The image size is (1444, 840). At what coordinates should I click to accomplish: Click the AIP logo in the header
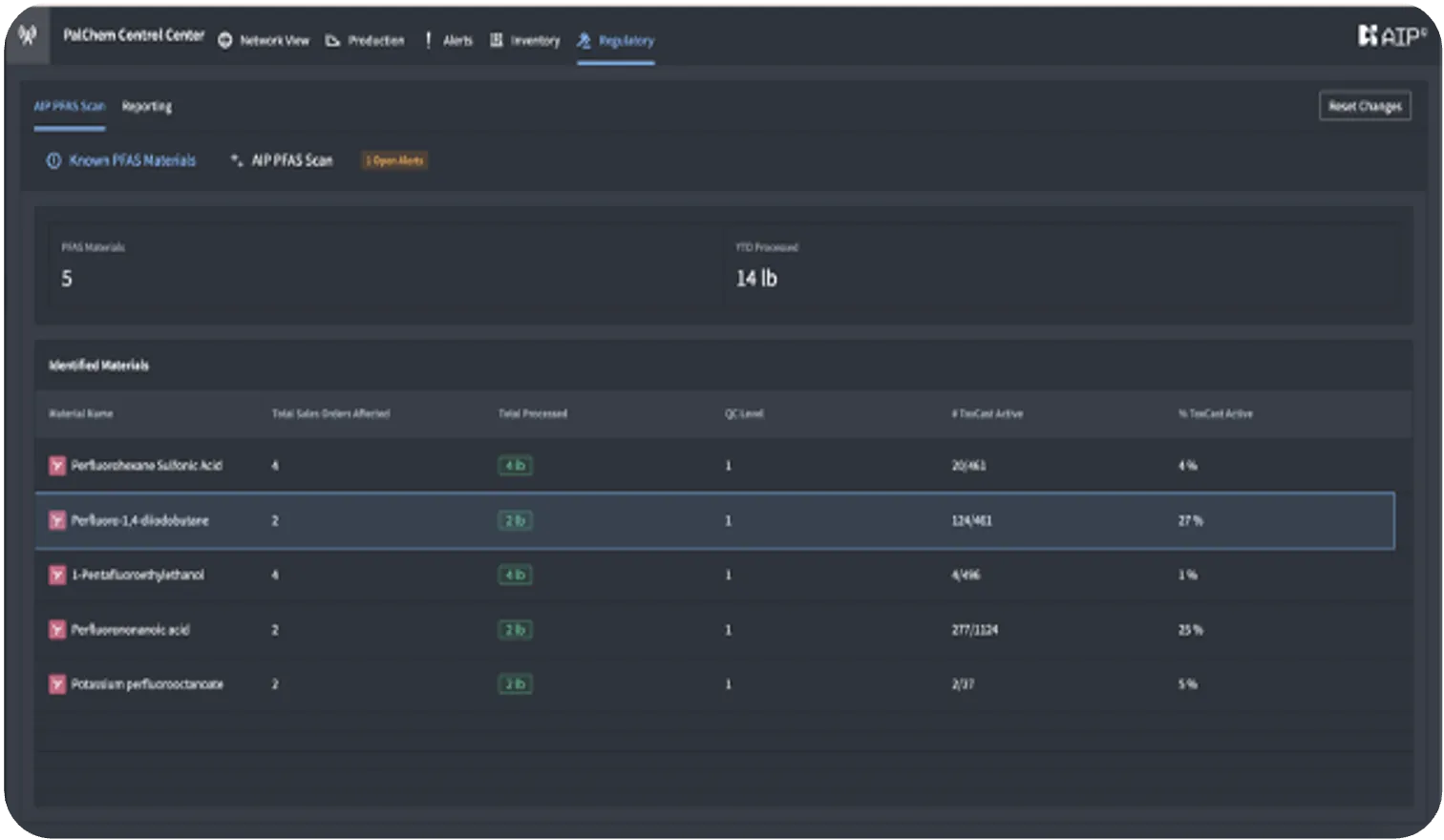[x=1391, y=35]
